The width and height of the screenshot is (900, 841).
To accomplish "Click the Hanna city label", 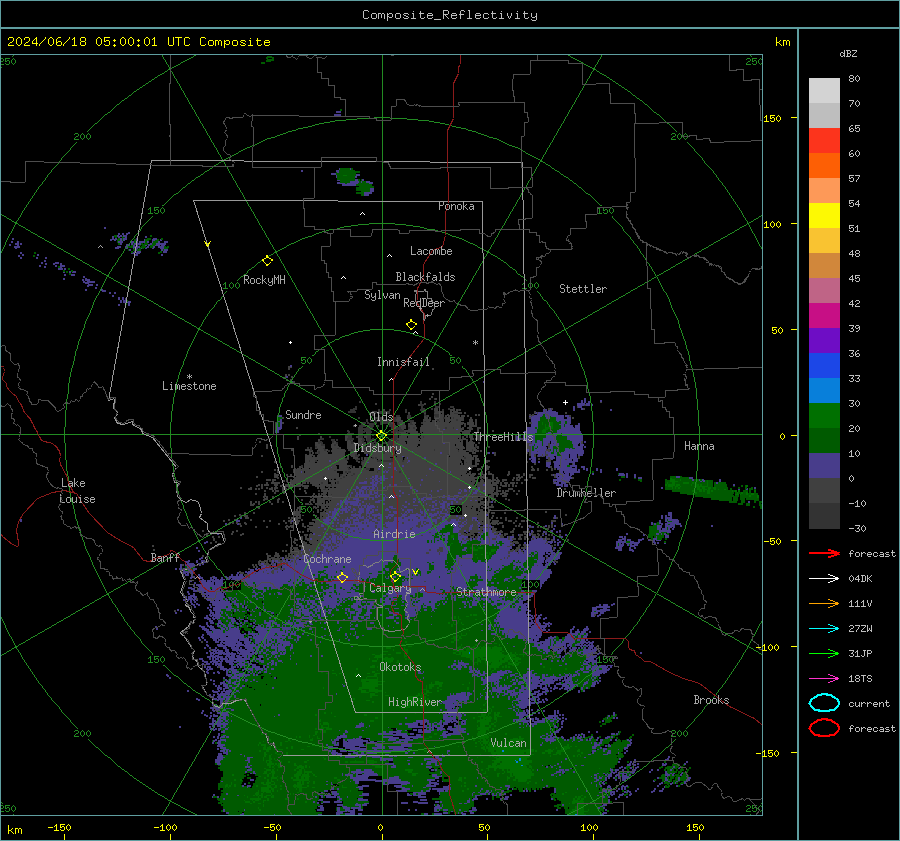I will pyautogui.click(x=699, y=446).
